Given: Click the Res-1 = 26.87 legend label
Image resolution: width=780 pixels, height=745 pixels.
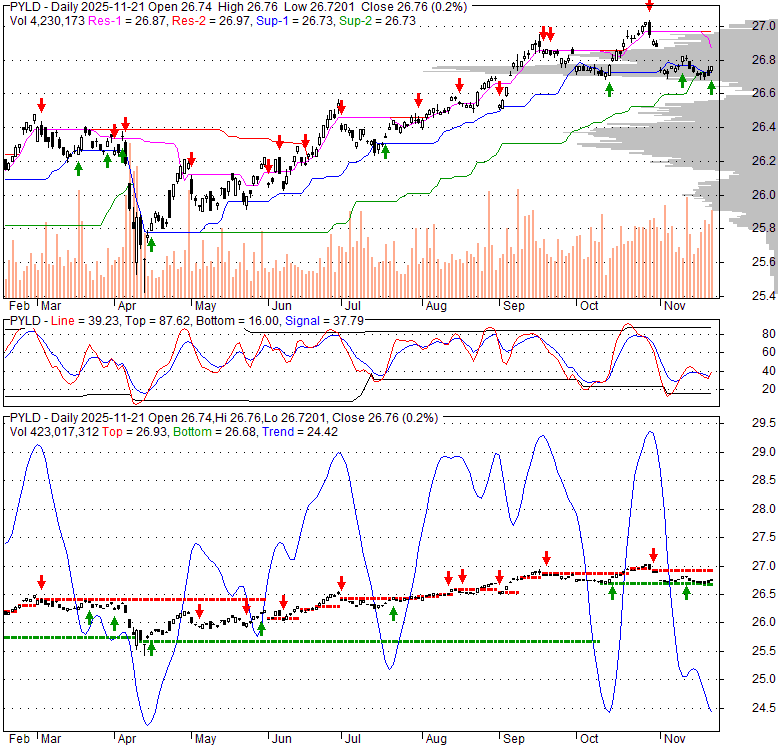Looking at the screenshot, I should coord(127,21).
